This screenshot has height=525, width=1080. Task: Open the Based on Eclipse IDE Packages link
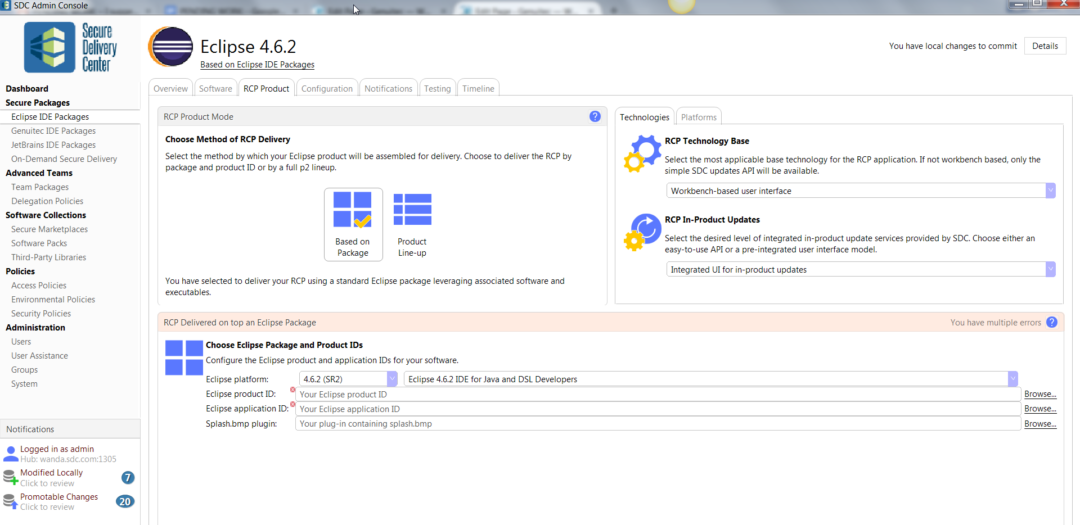pyautogui.click(x=258, y=65)
